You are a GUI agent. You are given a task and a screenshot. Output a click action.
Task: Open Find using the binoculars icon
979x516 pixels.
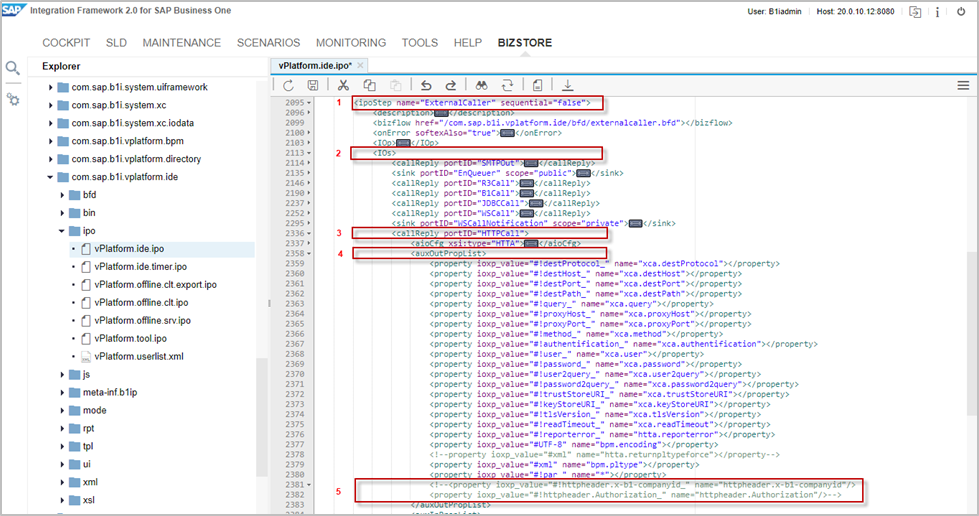481,86
